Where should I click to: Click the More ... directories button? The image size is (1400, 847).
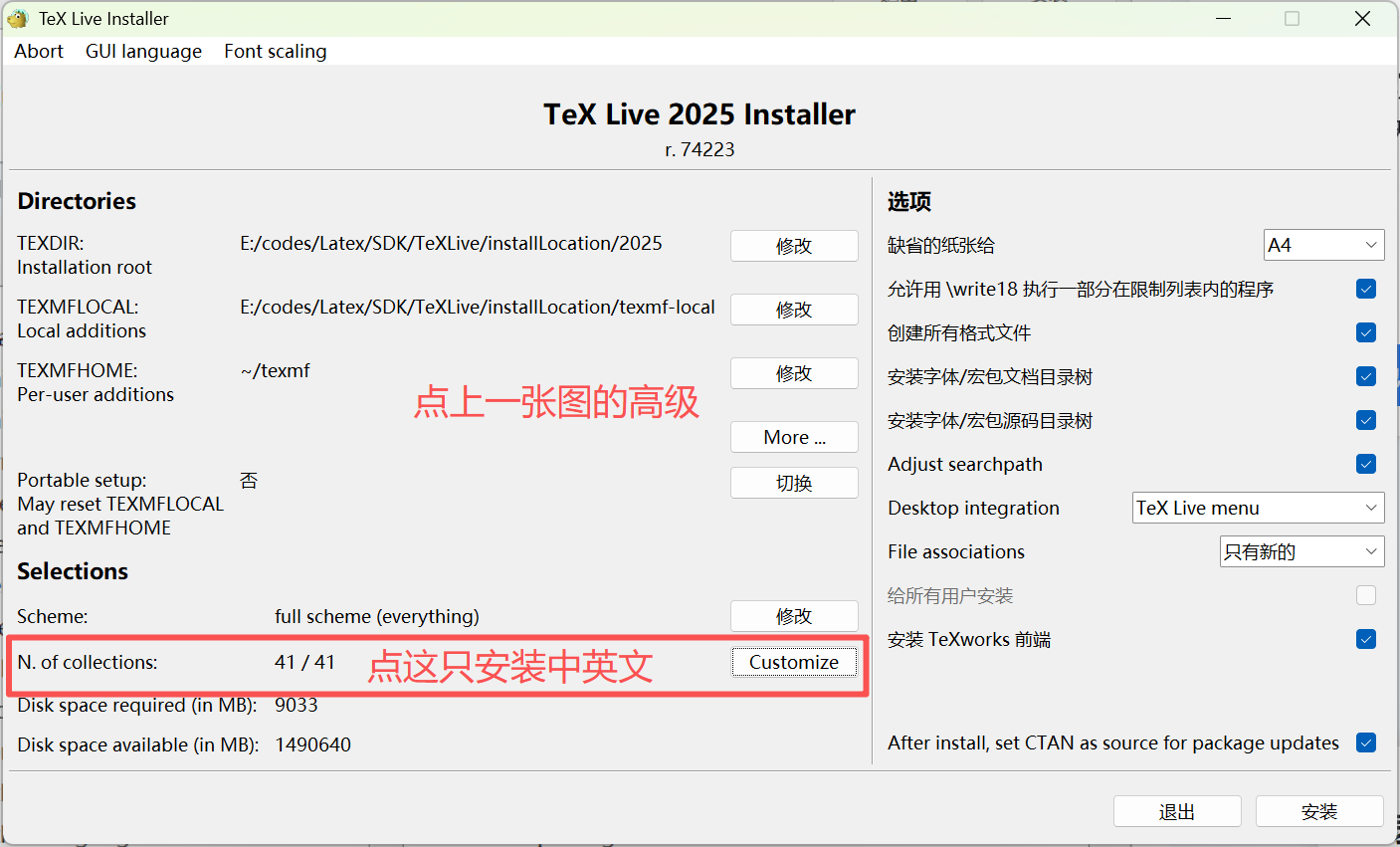pos(793,437)
